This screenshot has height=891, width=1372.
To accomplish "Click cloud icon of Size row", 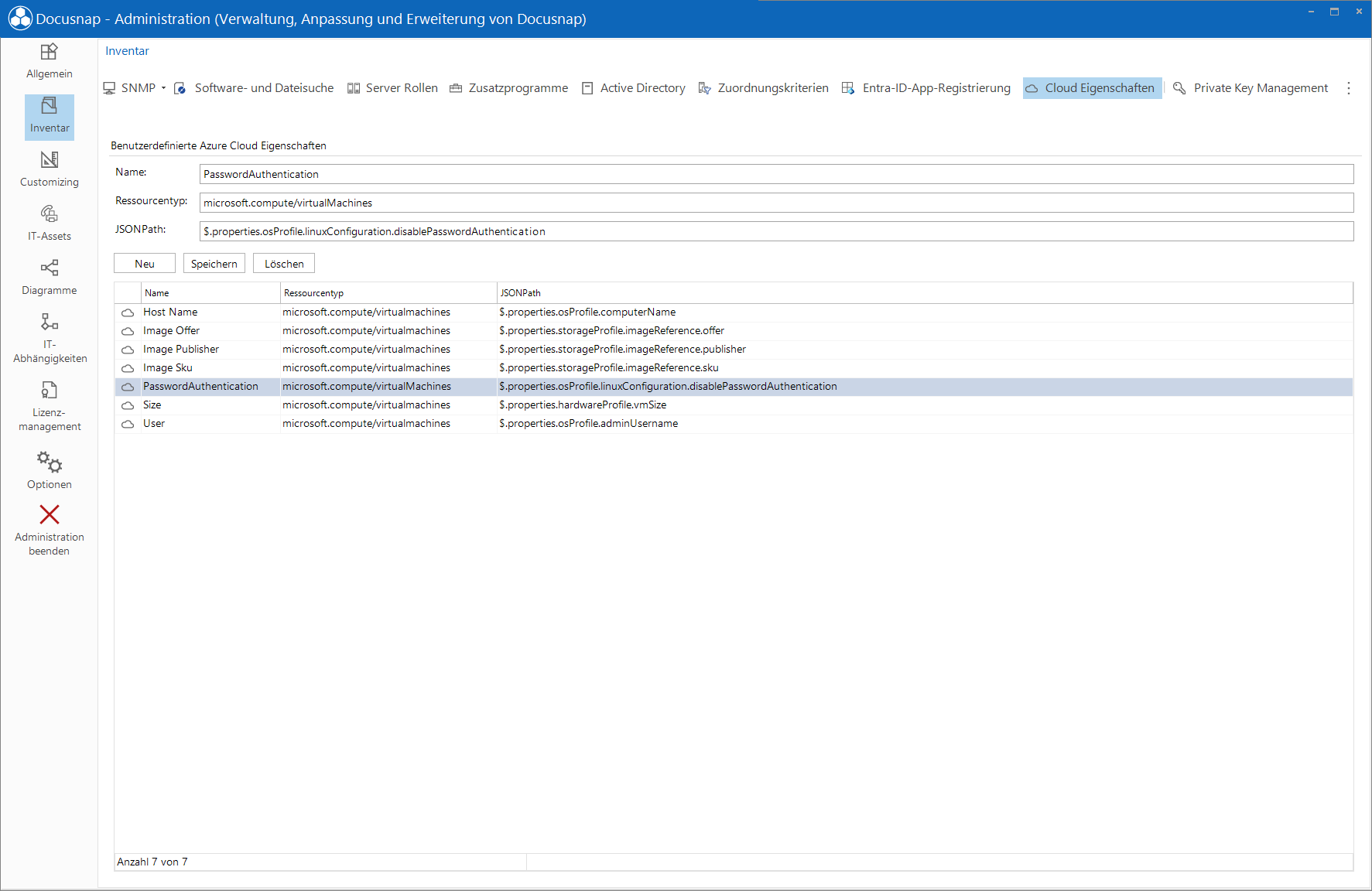I will (x=128, y=405).
